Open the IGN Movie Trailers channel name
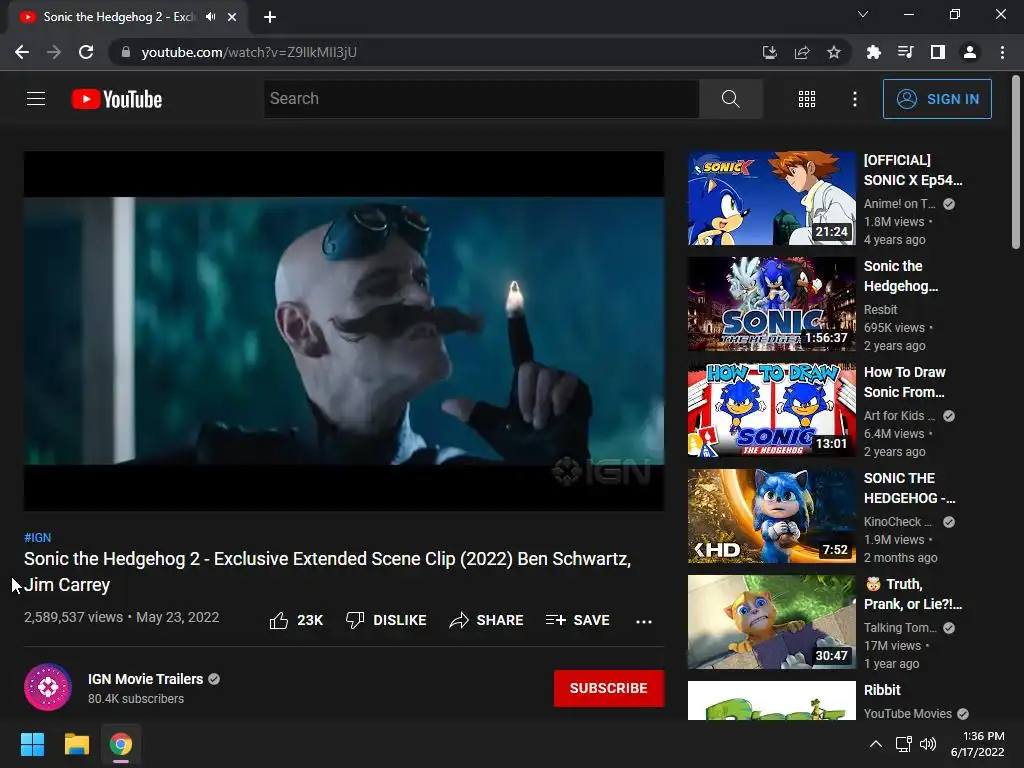 146,679
